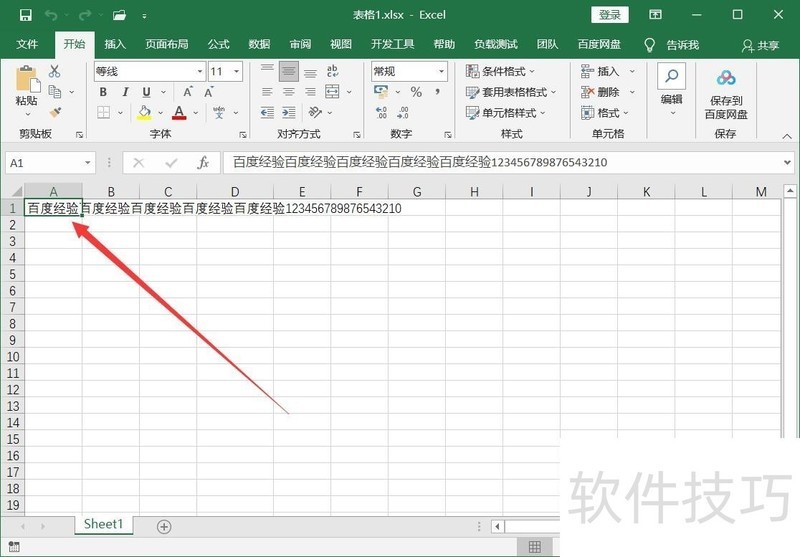The height and width of the screenshot is (557, 800).
Task: Merge and center the selected cells
Action: 332,92
